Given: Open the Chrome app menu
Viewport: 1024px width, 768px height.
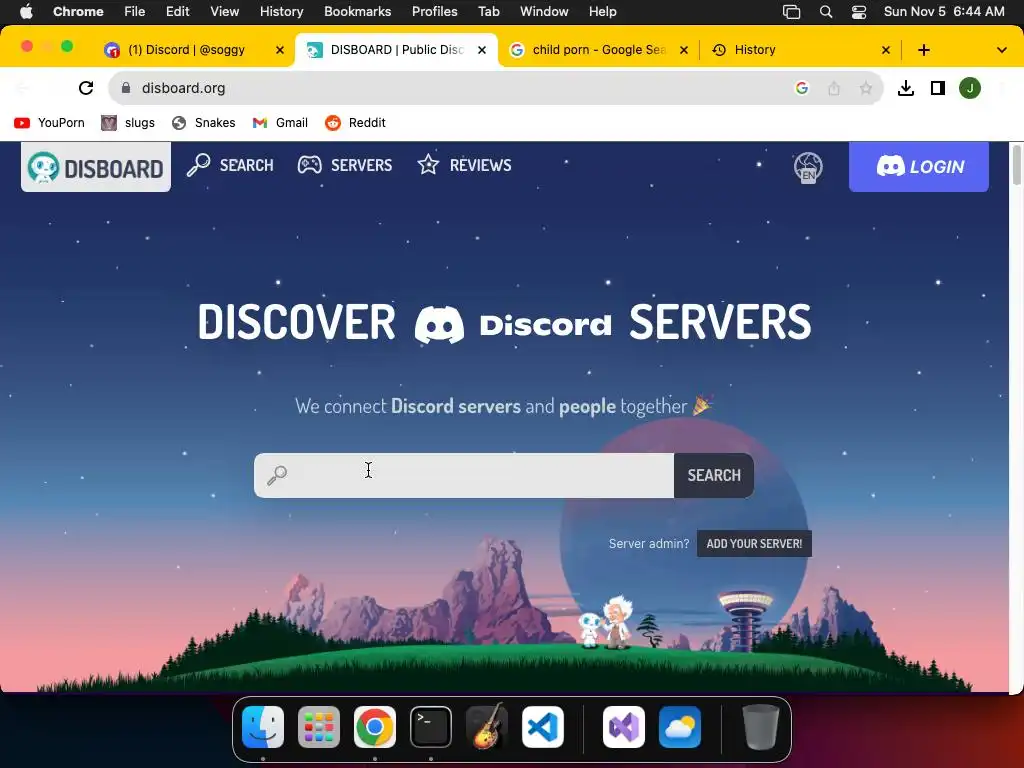Looking at the screenshot, I should tap(78, 12).
